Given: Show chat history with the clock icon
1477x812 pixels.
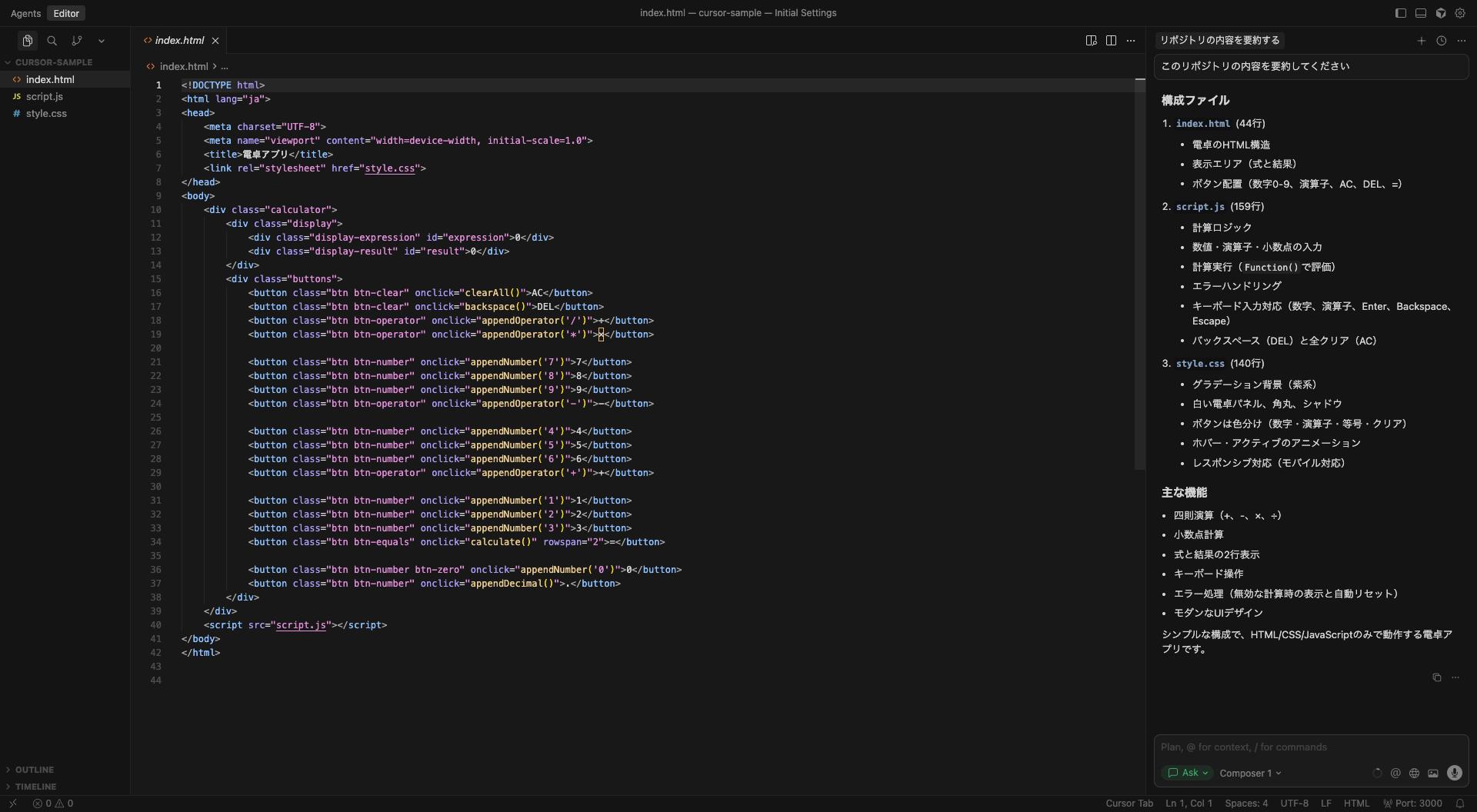Looking at the screenshot, I should 1442,41.
